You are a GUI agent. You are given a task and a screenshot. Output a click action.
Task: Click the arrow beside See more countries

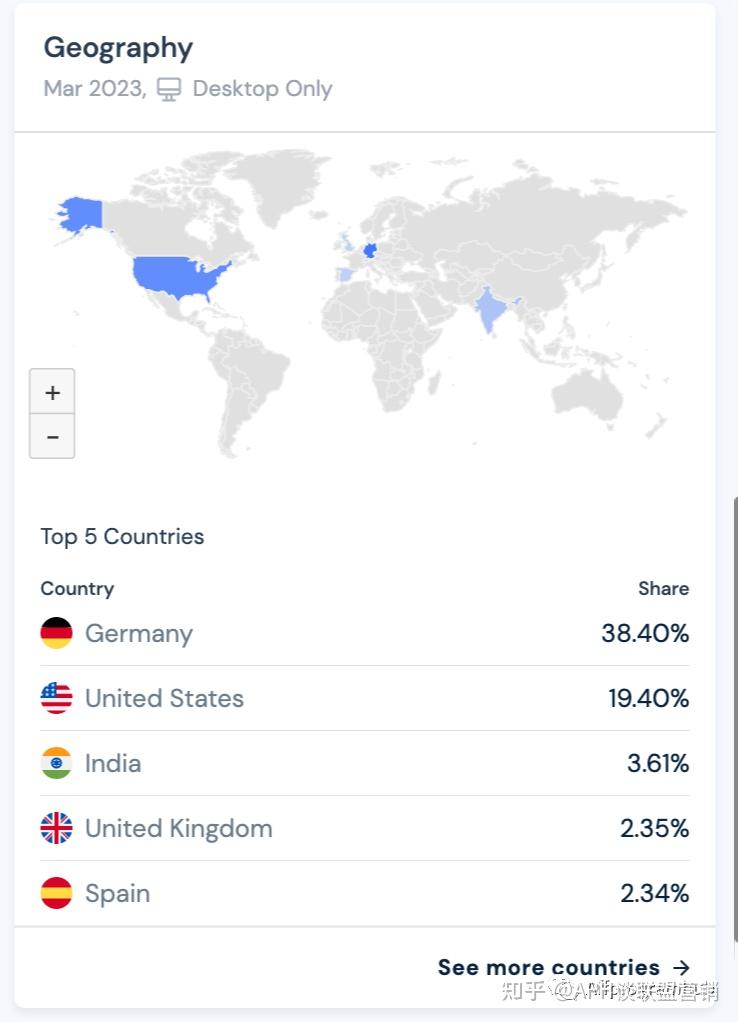pos(681,967)
